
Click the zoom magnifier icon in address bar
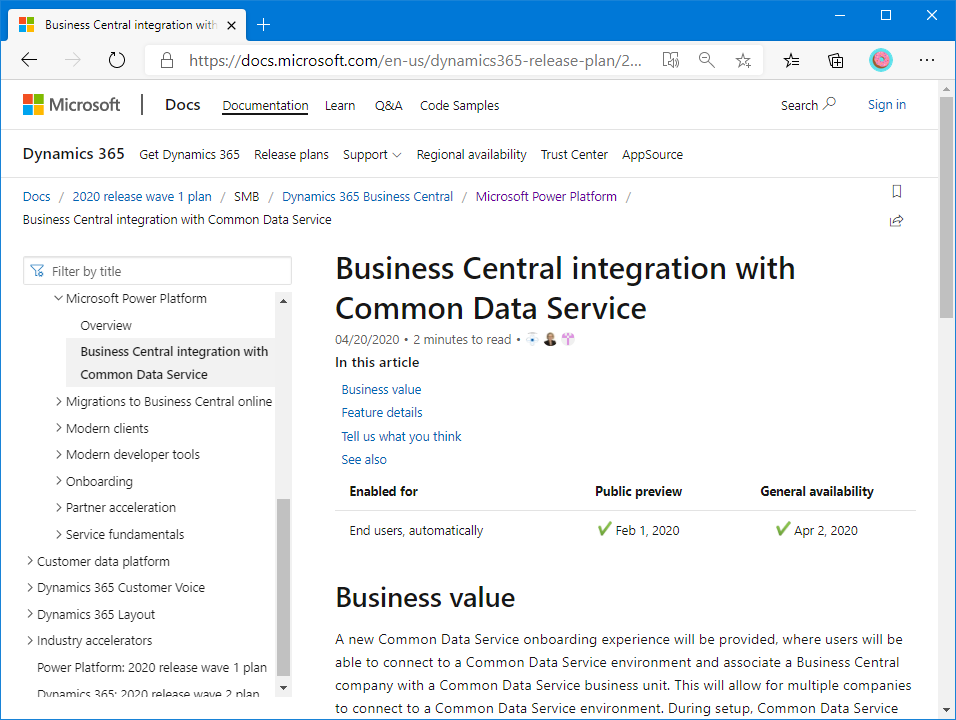click(x=707, y=60)
